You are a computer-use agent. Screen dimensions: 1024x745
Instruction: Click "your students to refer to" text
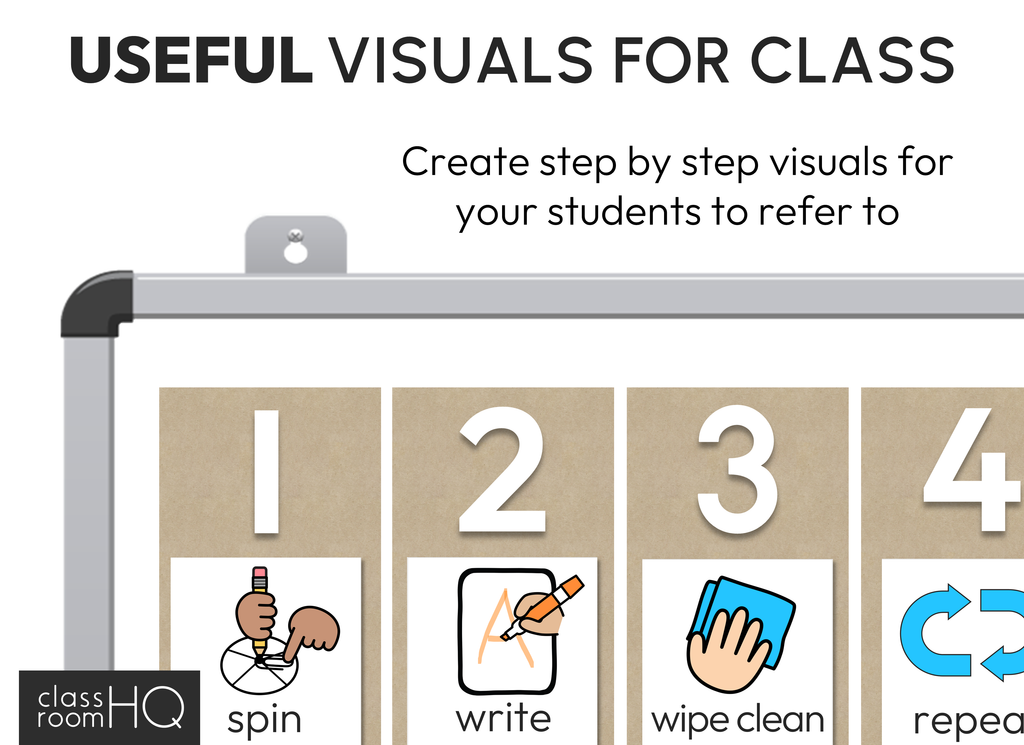pos(677,212)
